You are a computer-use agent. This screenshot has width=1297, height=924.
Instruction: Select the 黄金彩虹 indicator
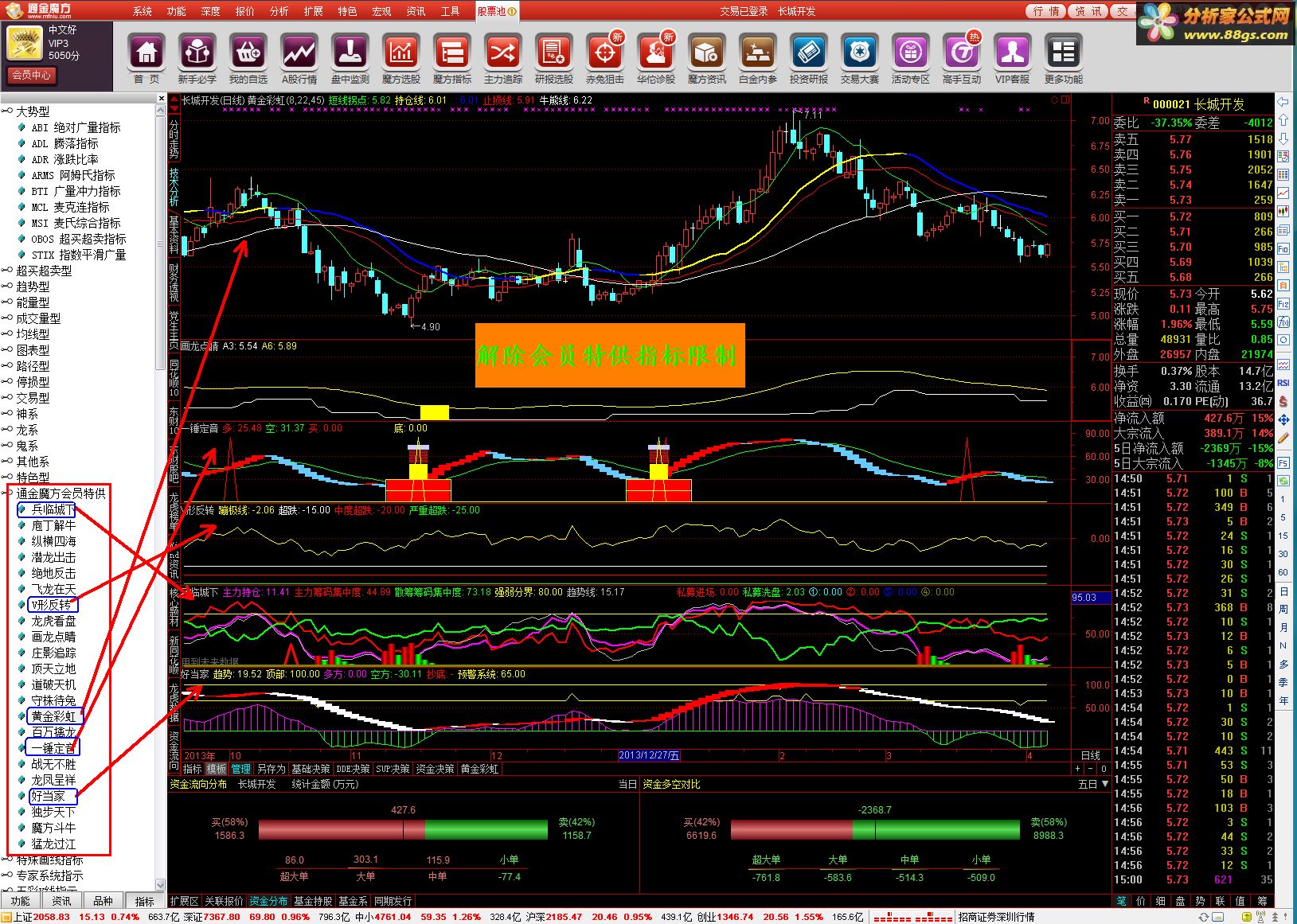[53, 716]
